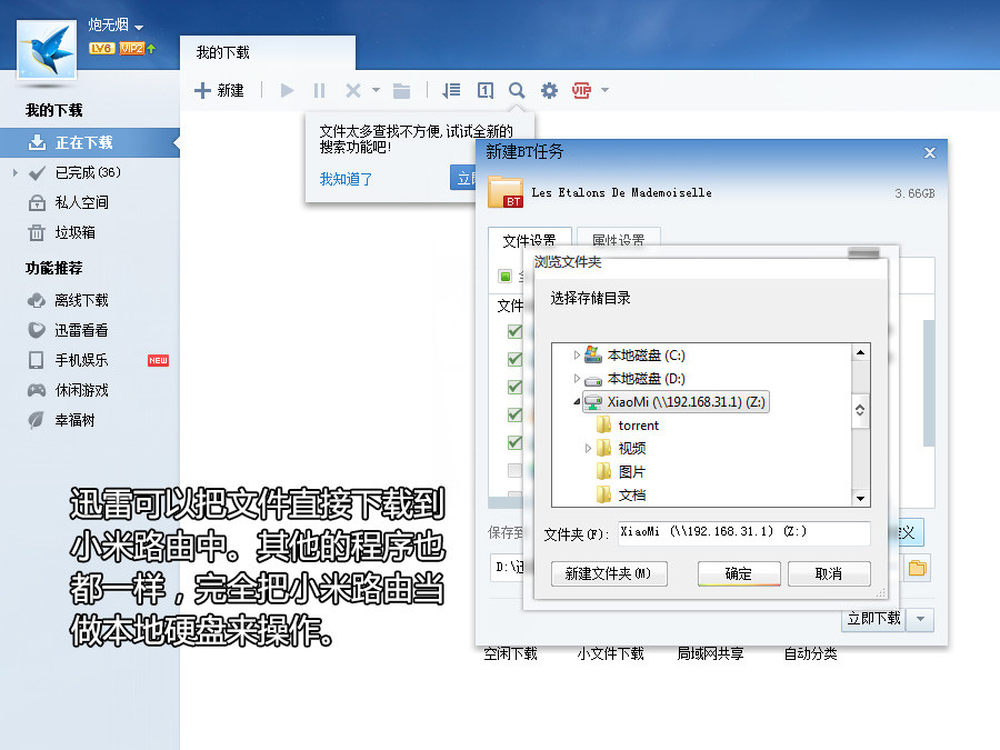
Task: Click the start download play icon
Action: click(287, 91)
